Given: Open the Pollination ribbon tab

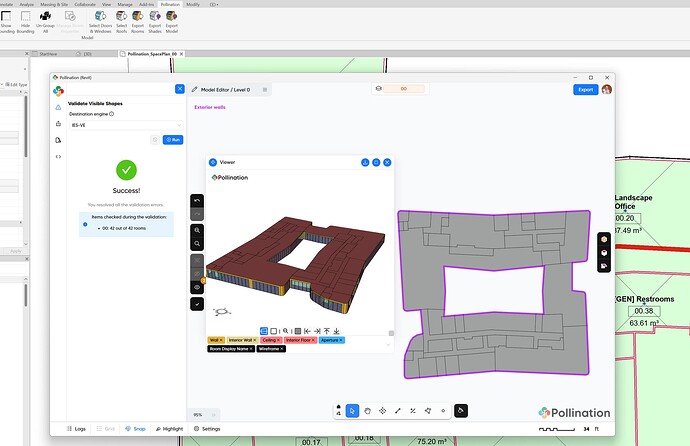Looking at the screenshot, I should pos(170,4).
